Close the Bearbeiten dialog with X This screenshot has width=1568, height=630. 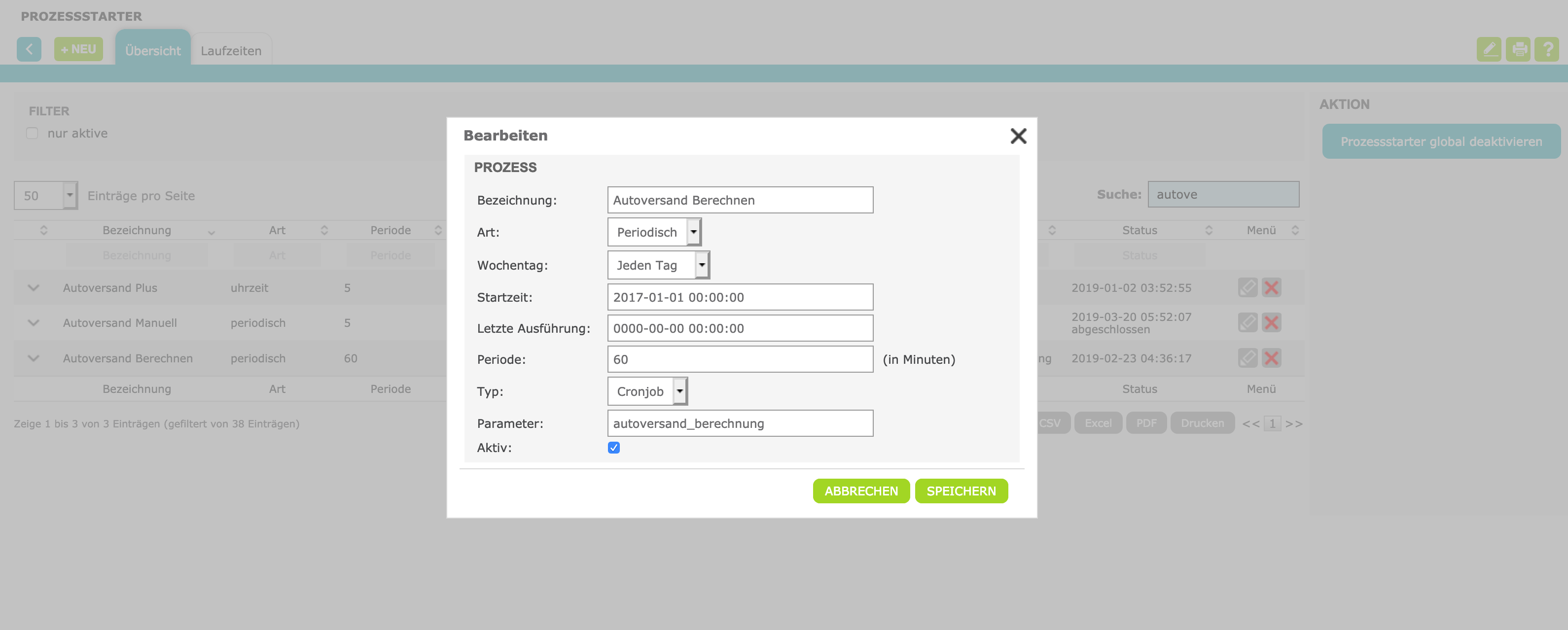click(x=1018, y=136)
